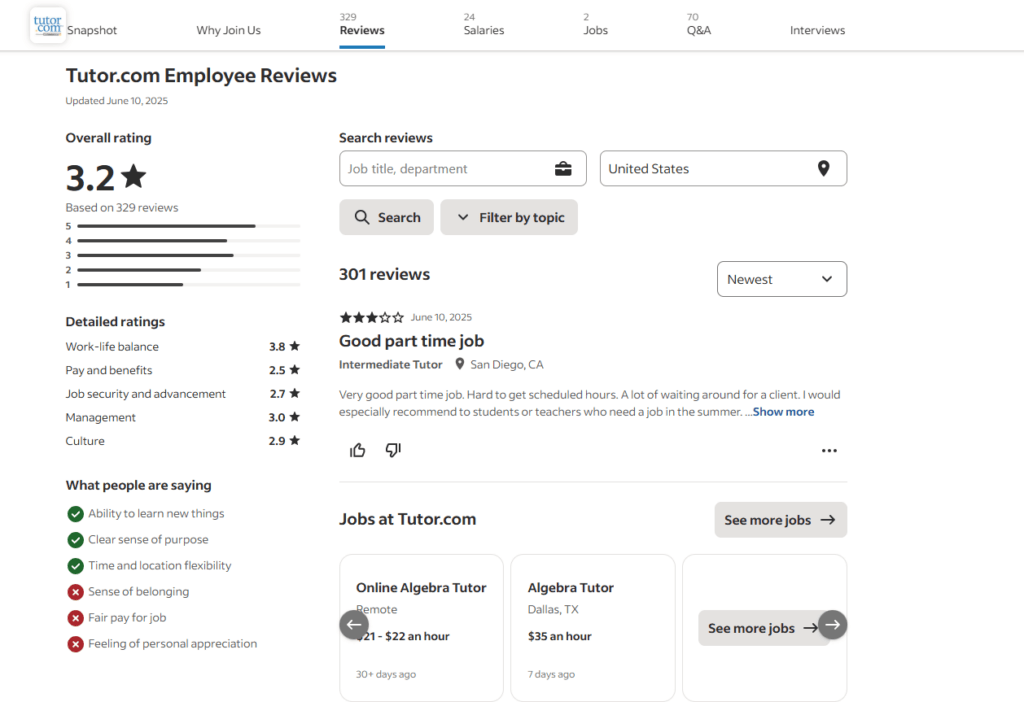1024x702 pixels.
Task: Open the Q&A tab
Action: pos(698,30)
